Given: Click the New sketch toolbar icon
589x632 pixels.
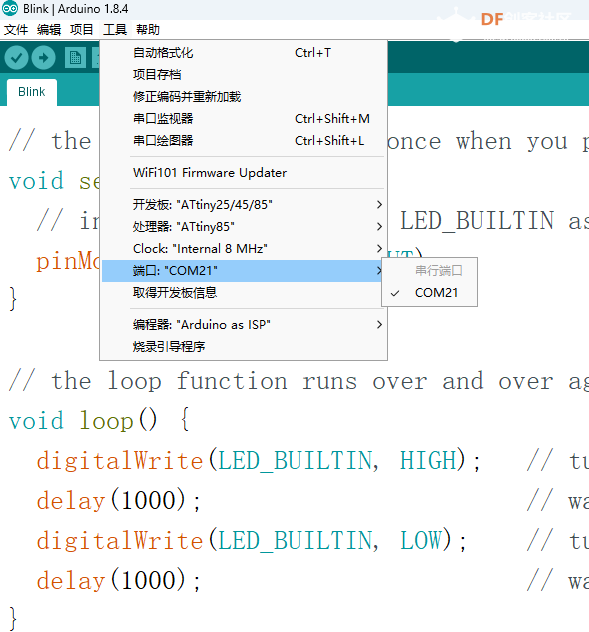Looking at the screenshot, I should (75, 58).
